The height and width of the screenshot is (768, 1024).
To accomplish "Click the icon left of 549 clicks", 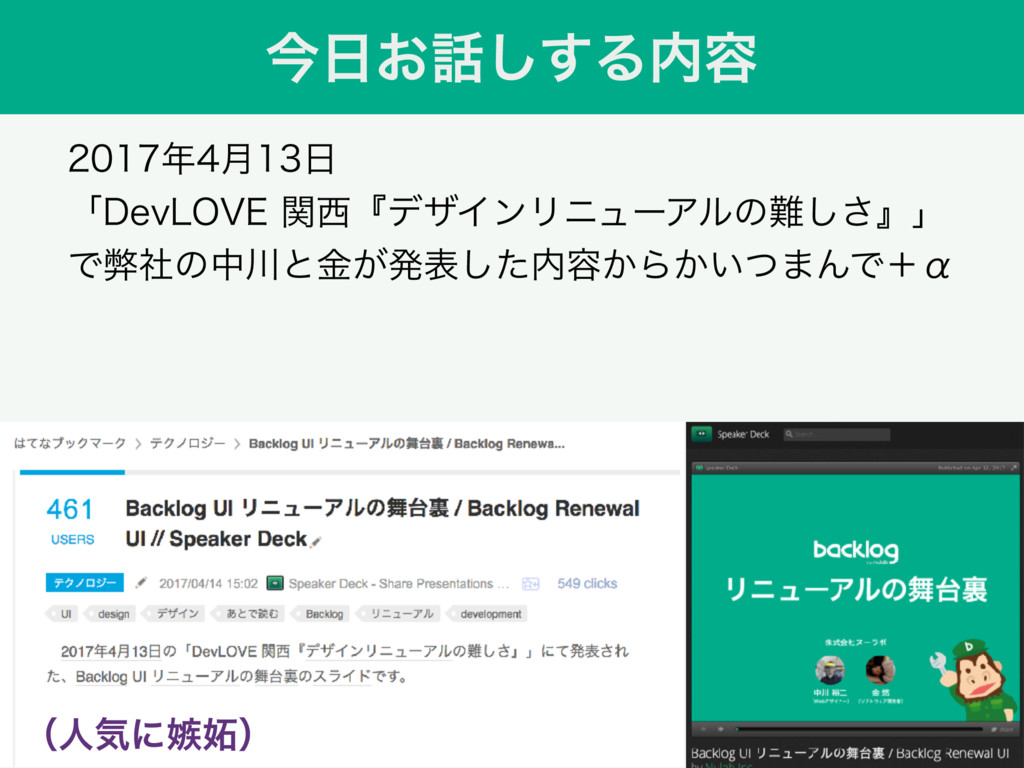I will [x=531, y=584].
